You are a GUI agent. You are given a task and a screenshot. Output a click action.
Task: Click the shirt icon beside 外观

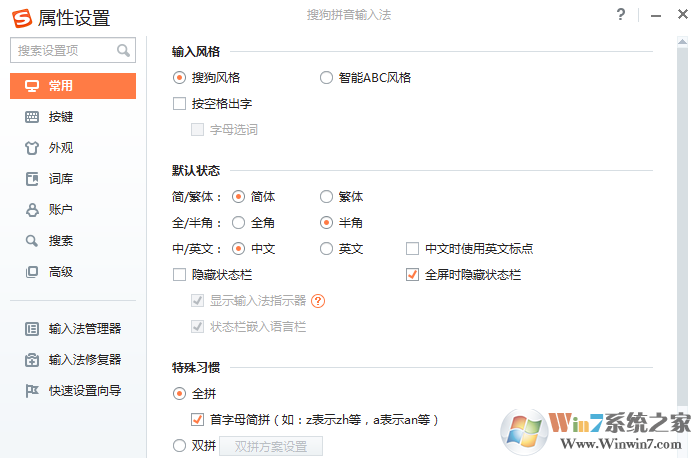click(x=31, y=148)
